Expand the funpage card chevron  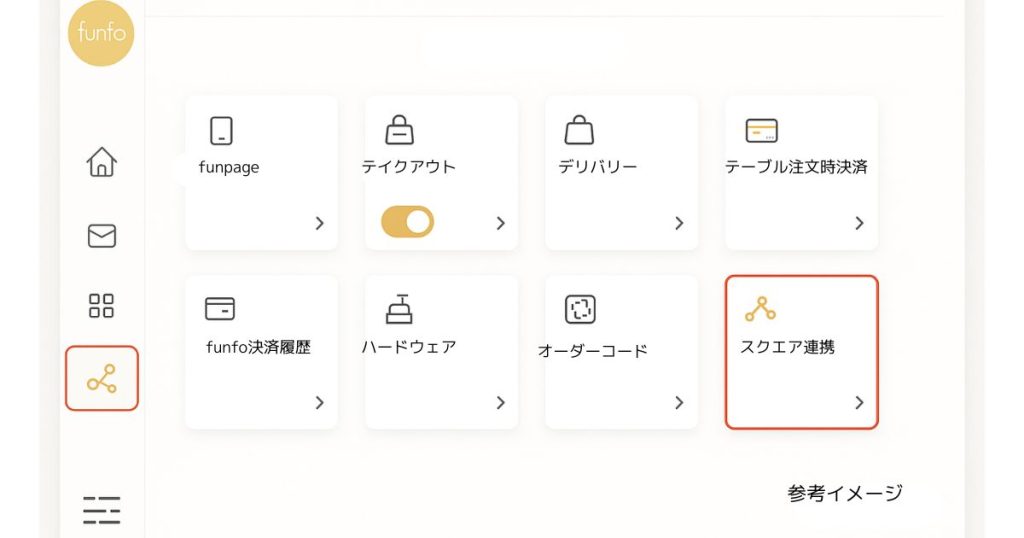click(319, 223)
